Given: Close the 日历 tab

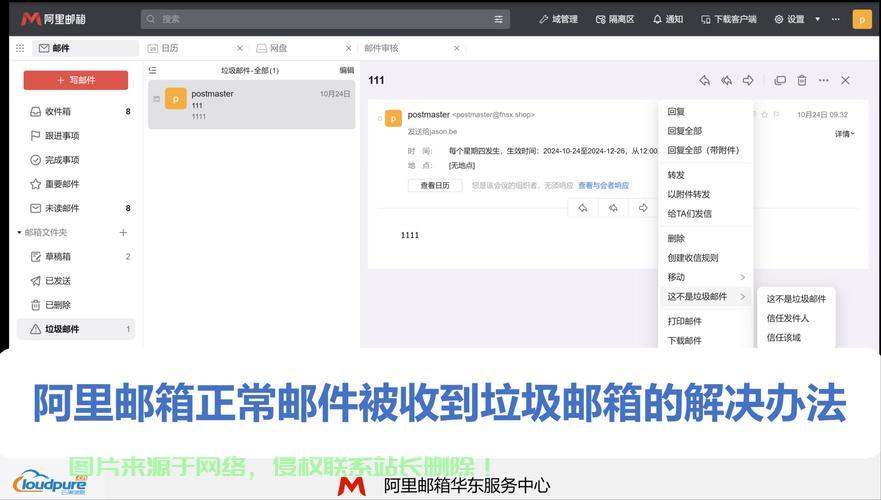Looking at the screenshot, I should (240, 48).
